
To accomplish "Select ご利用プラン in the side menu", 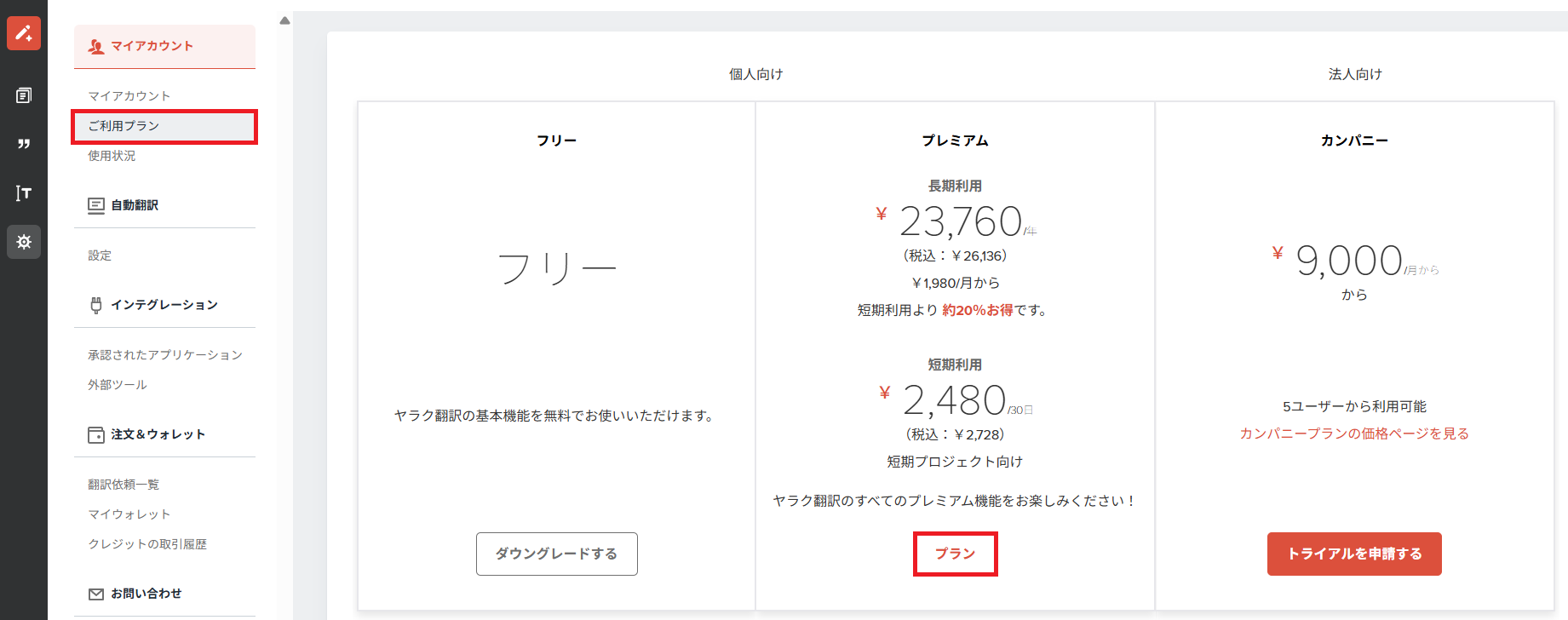I will [x=164, y=126].
